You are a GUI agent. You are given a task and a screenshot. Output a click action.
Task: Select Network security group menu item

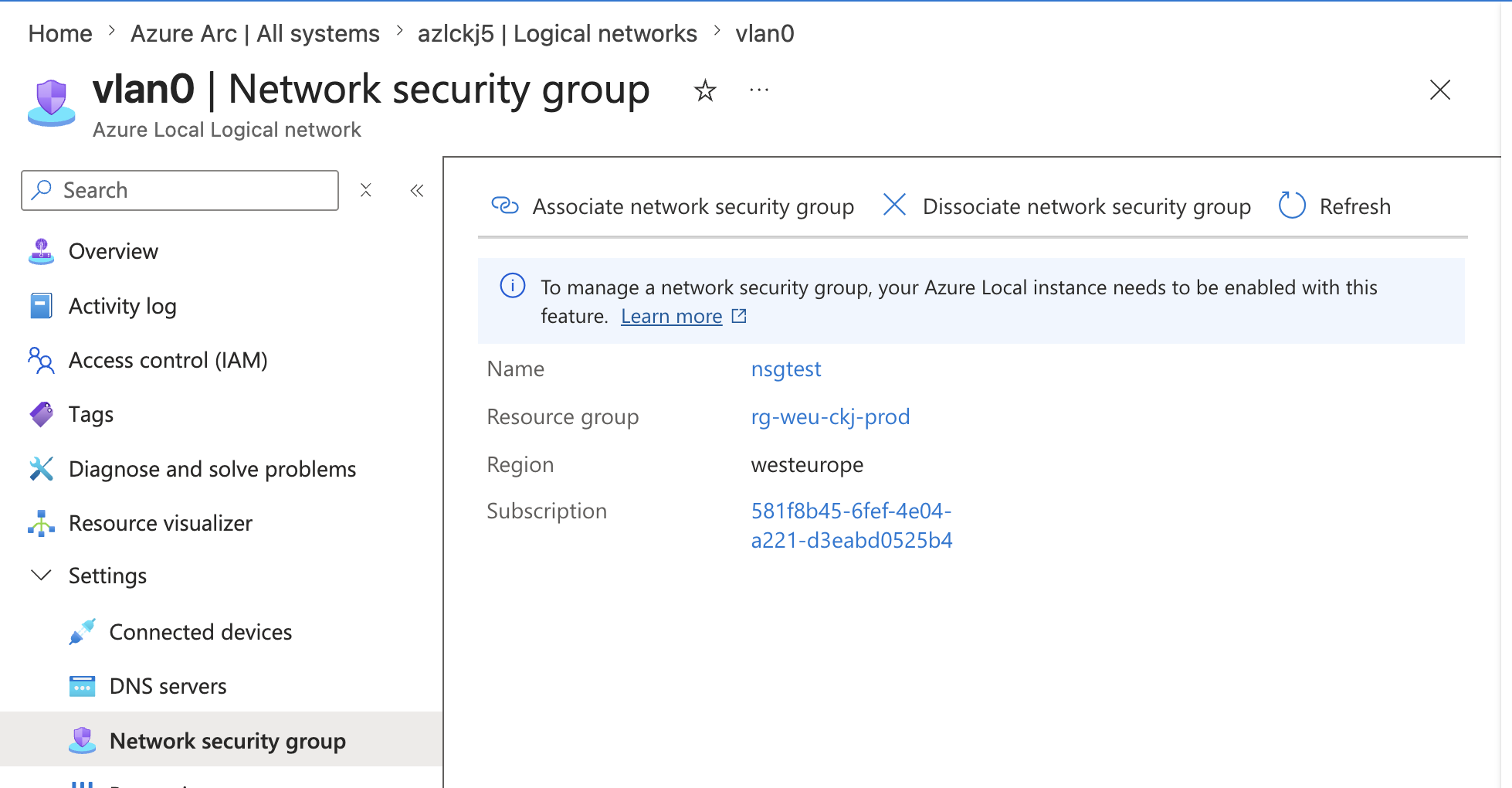tap(221, 739)
